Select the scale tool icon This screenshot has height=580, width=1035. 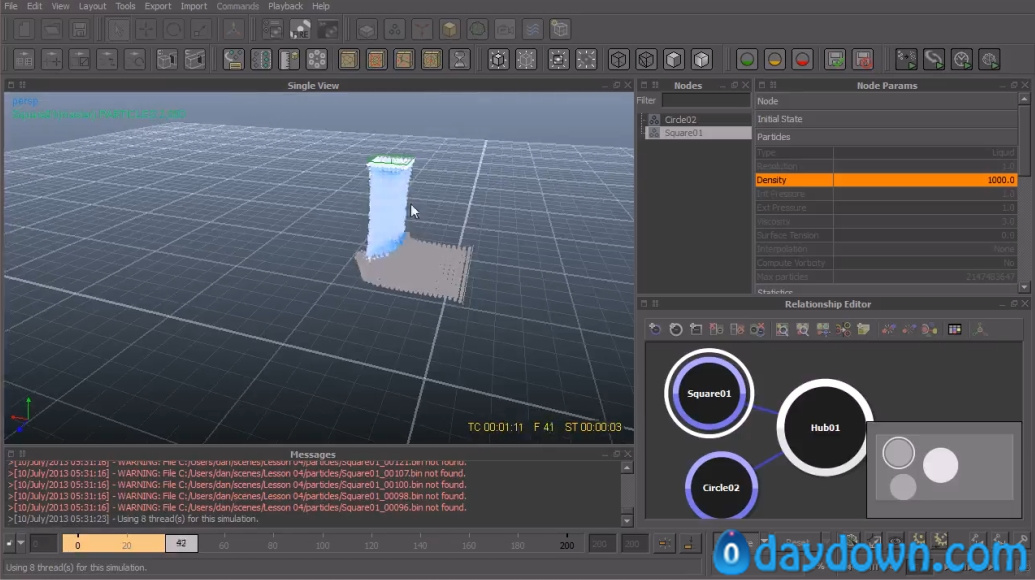click(x=201, y=29)
